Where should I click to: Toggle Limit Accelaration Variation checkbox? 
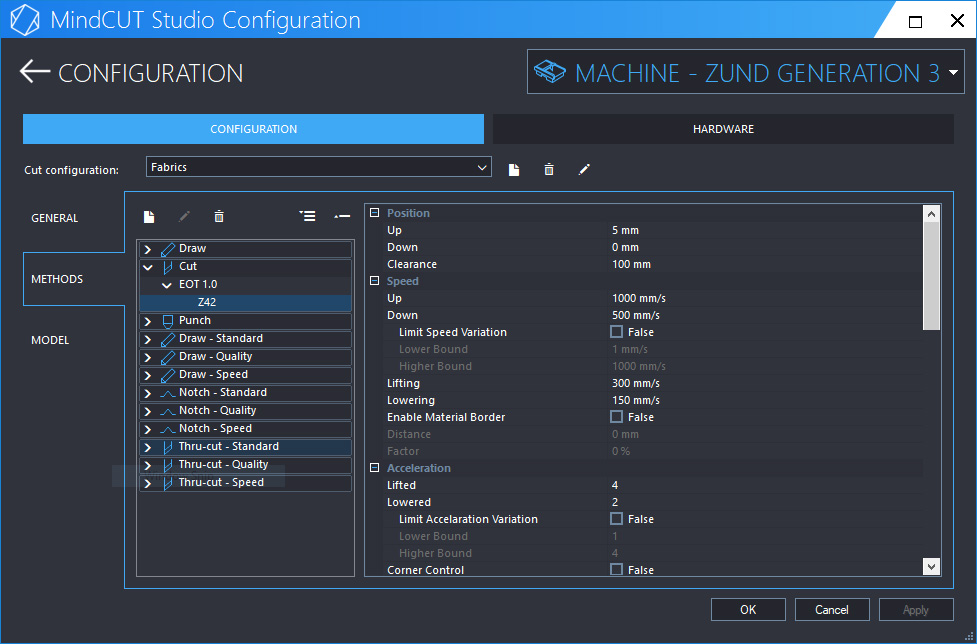click(x=616, y=519)
